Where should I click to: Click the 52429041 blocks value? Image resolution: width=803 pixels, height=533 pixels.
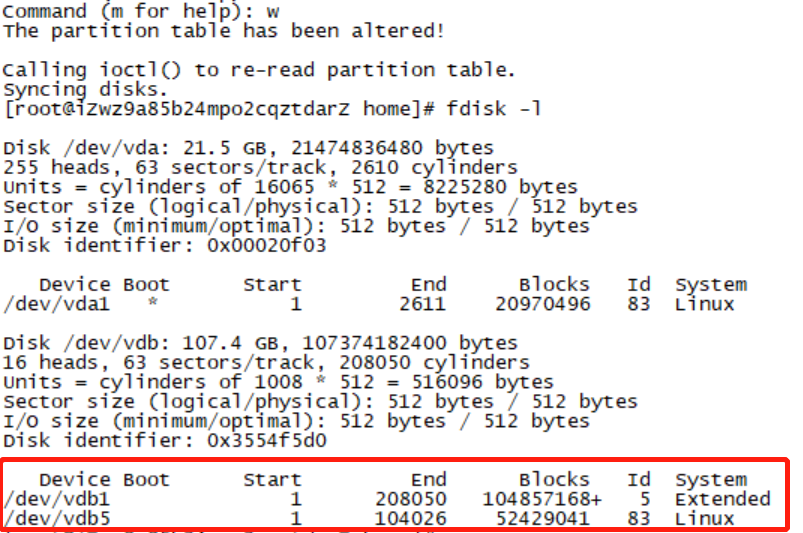(542, 519)
